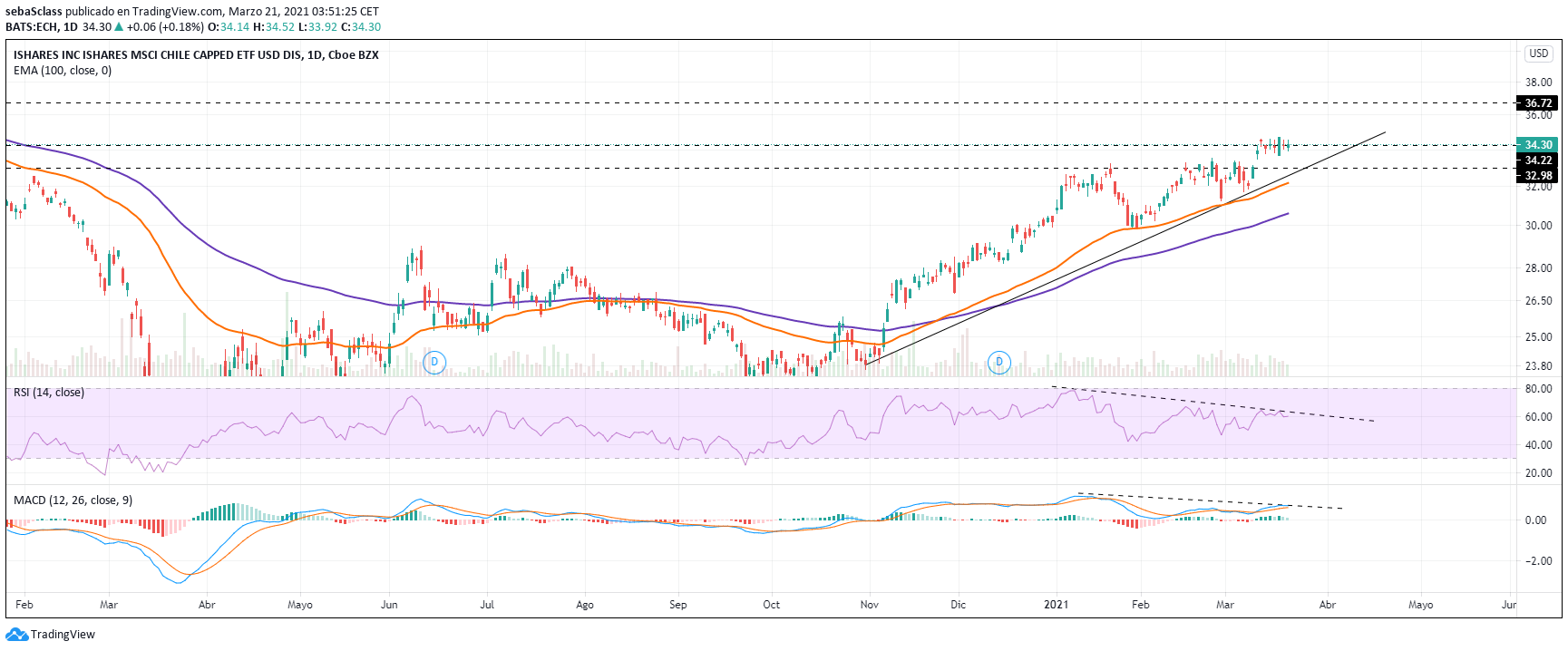Click the iShares MSCI Chile ETF chart title
Screen dimensions: 1568x651
tap(196, 55)
